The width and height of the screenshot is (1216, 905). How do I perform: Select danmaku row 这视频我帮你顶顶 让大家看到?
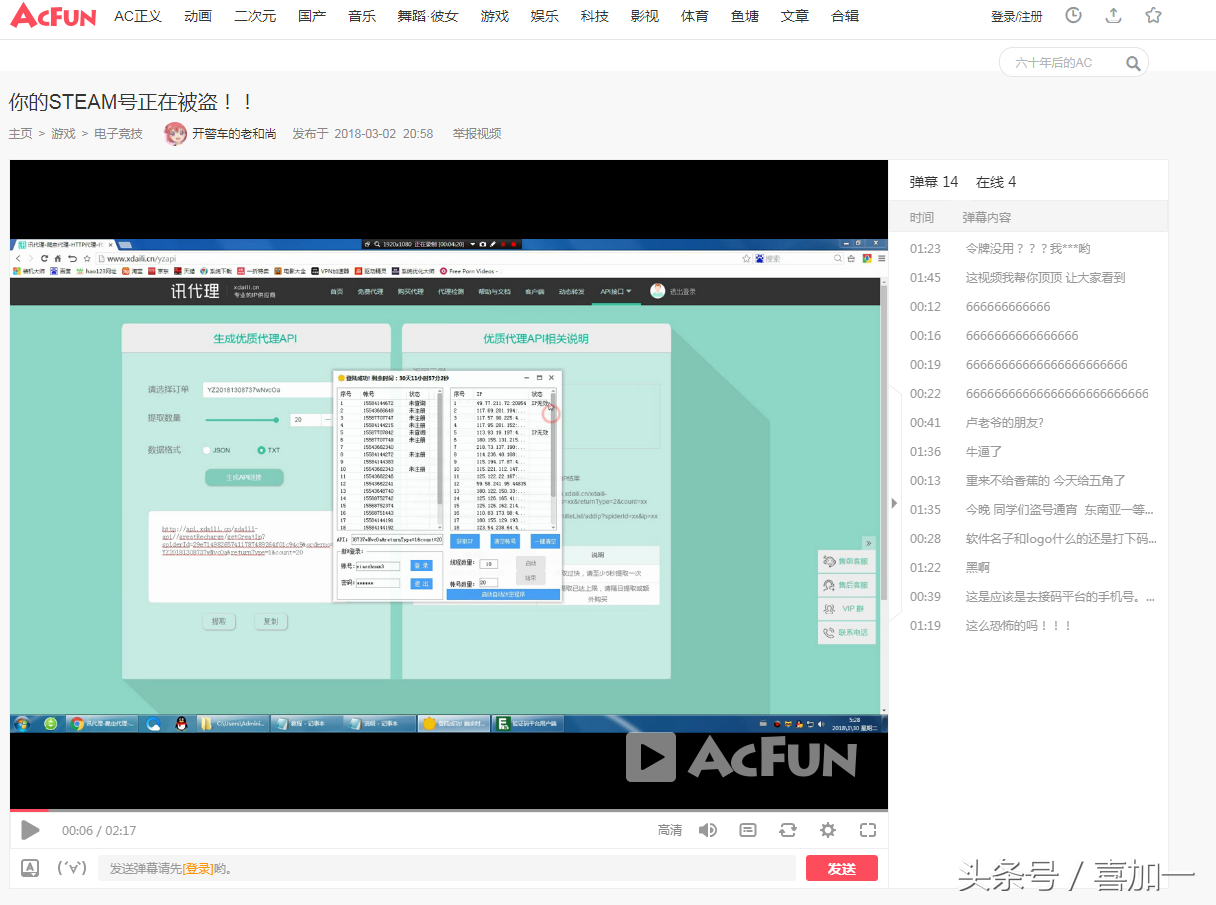(x=1028, y=277)
